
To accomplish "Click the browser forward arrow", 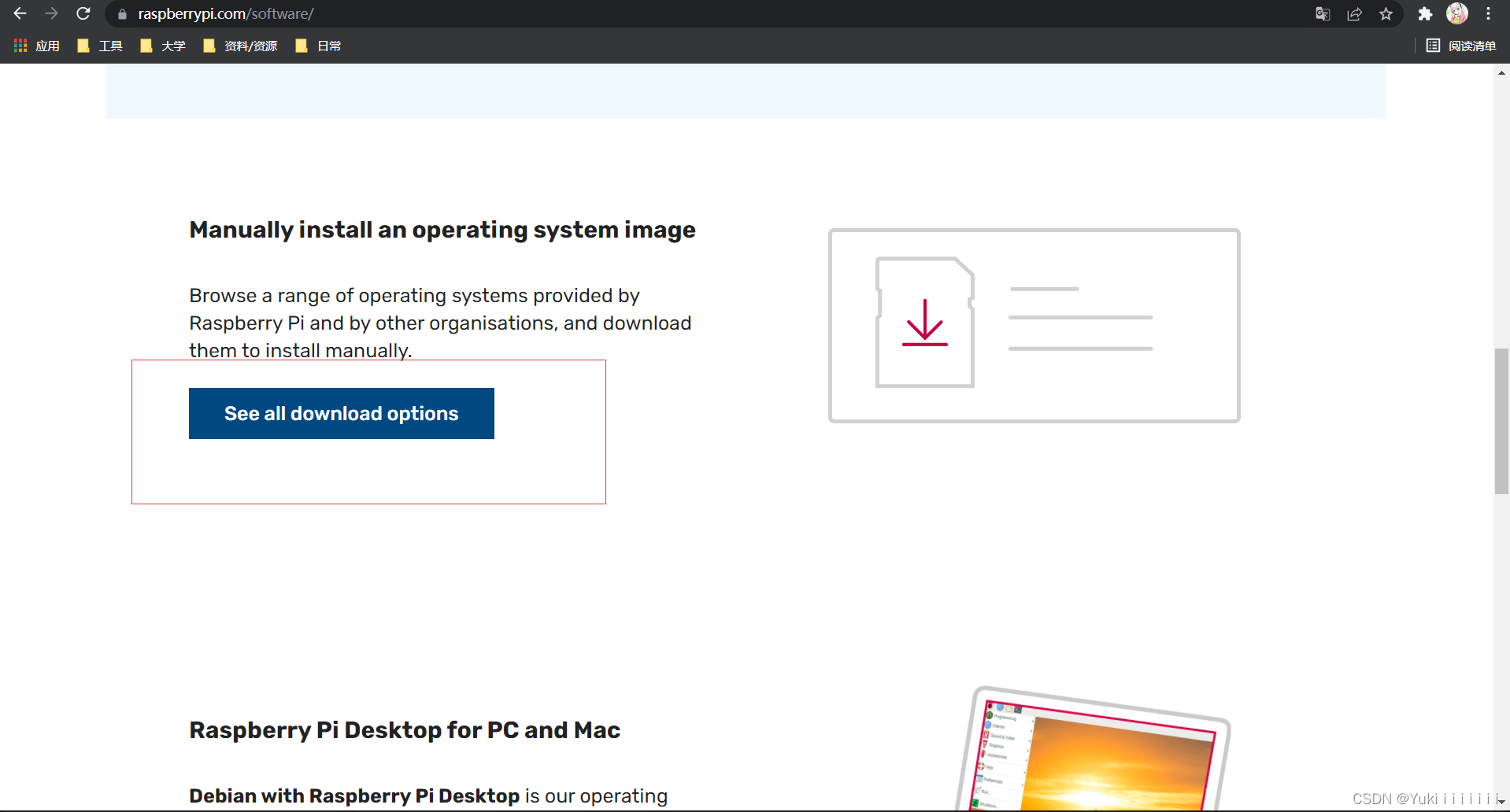I will pos(52,13).
